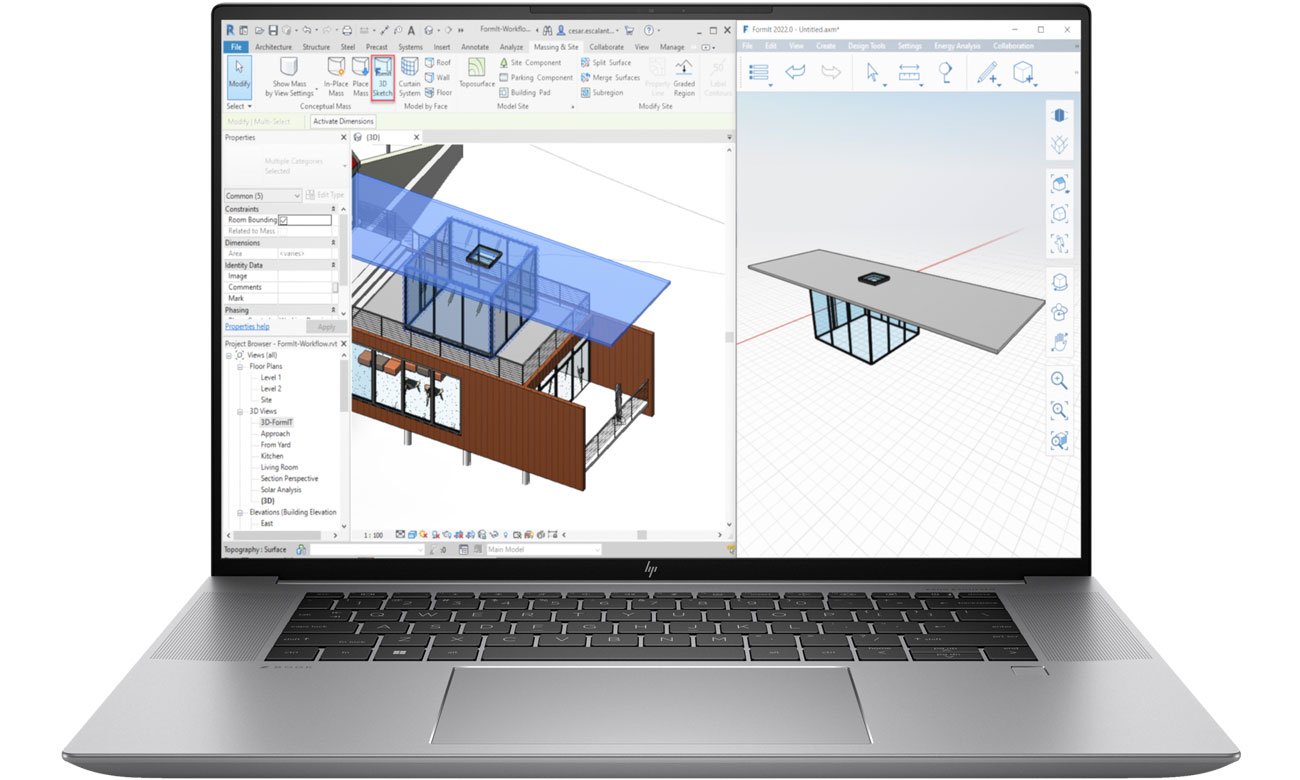Select Section Perspective view
Screen dimensions: 1300x780
click(290, 479)
